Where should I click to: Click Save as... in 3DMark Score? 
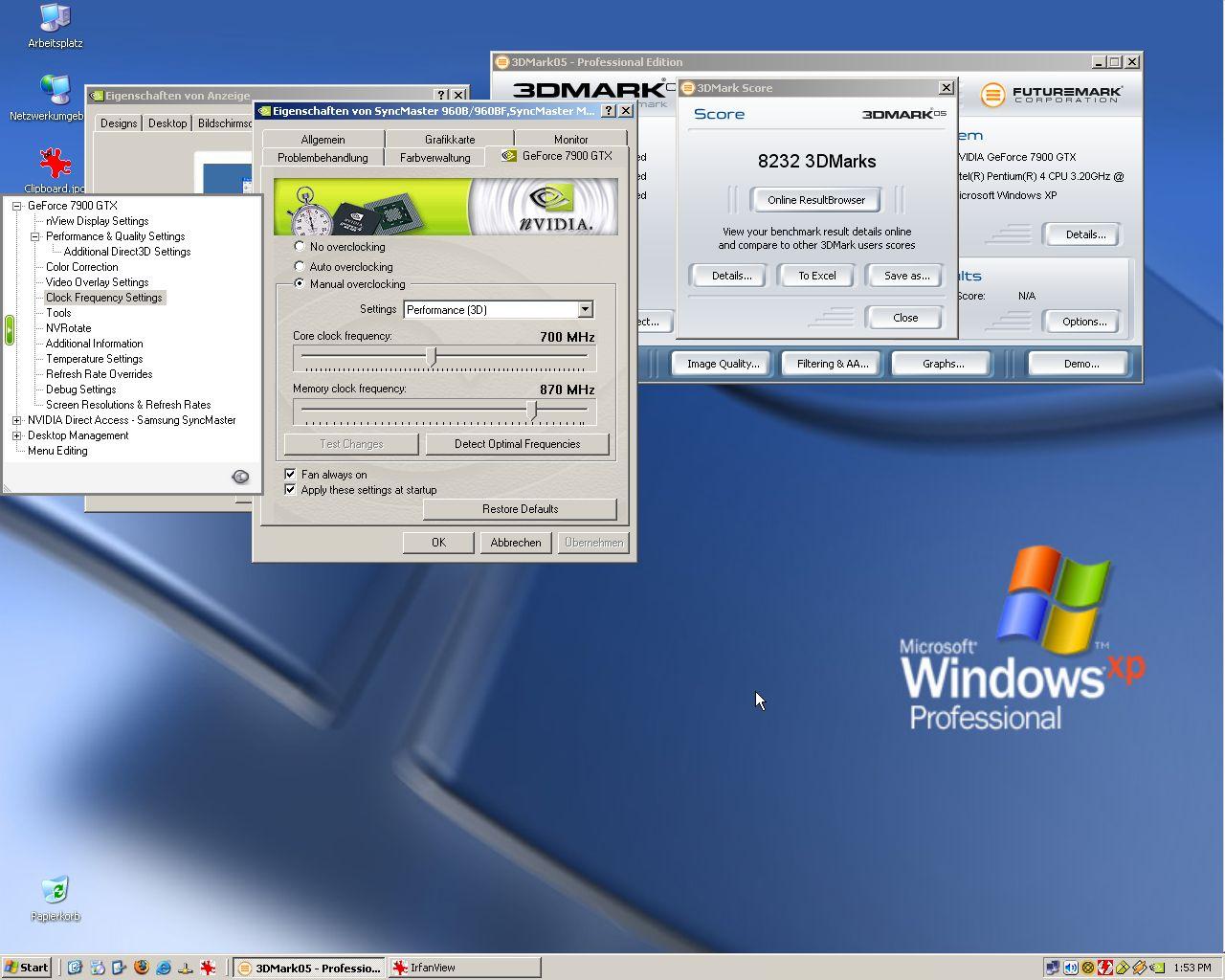tap(906, 276)
